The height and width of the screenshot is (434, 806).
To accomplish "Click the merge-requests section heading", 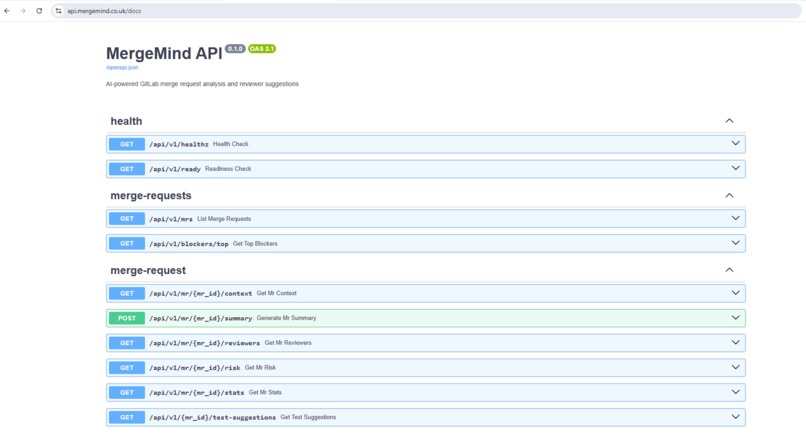I will tap(151, 195).
